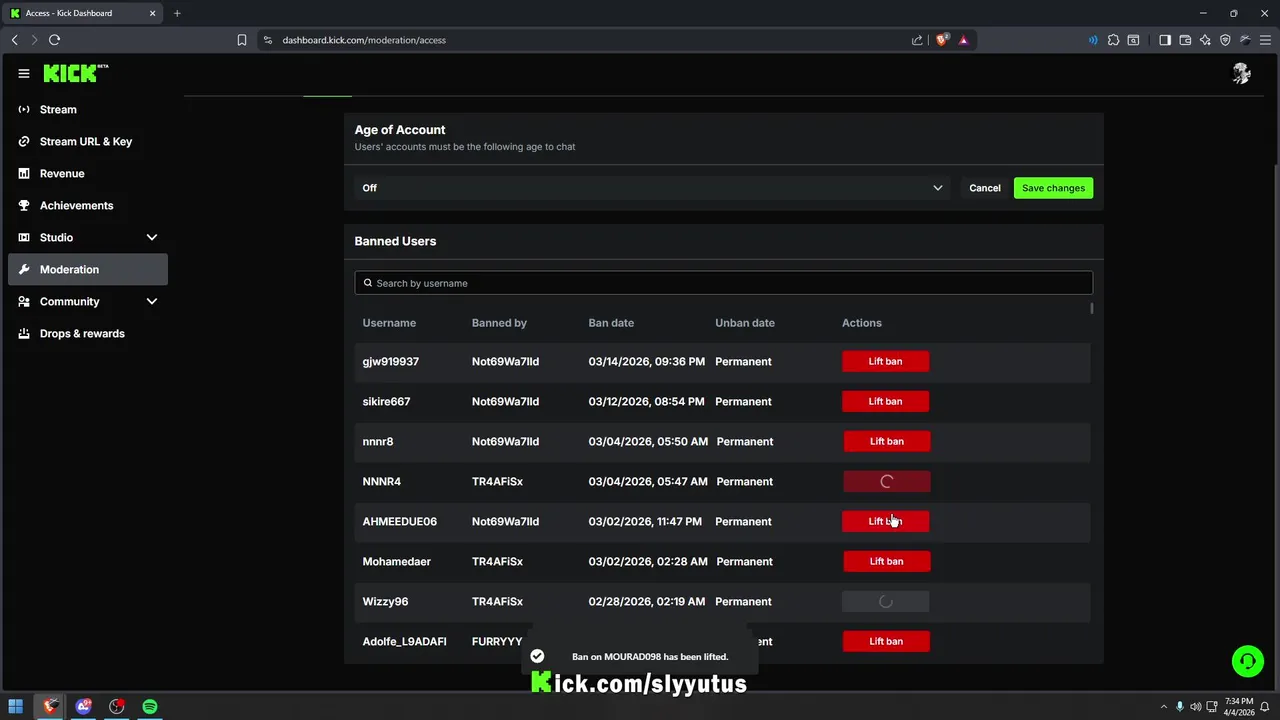The height and width of the screenshot is (720, 1280).
Task: Open Brave Wallet icon
Action: pos(1185,40)
